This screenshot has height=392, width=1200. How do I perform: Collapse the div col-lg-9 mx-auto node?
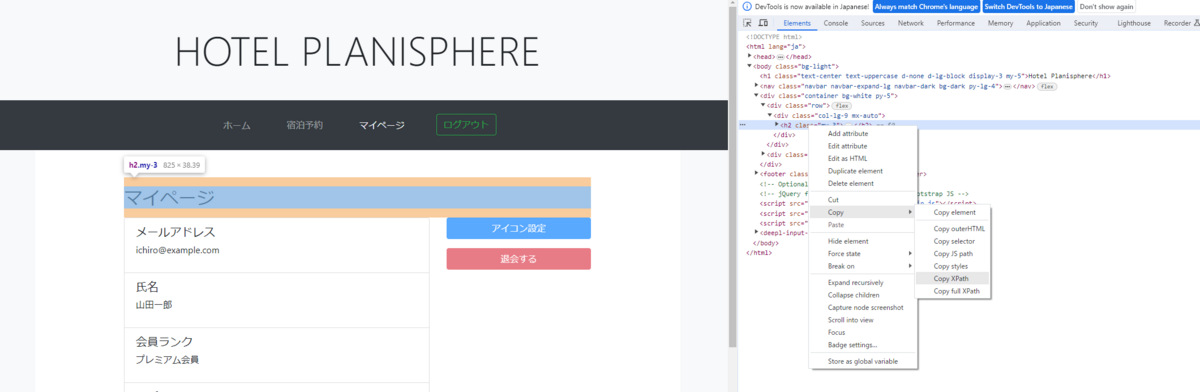[771, 115]
